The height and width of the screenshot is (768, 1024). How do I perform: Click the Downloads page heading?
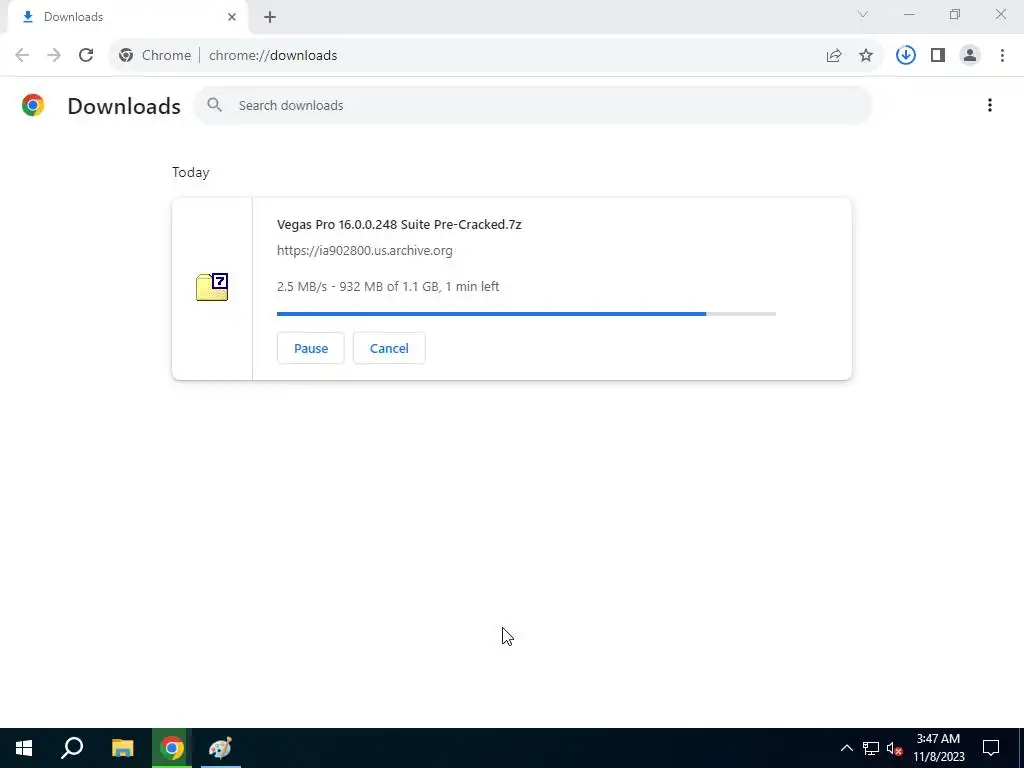coord(124,106)
